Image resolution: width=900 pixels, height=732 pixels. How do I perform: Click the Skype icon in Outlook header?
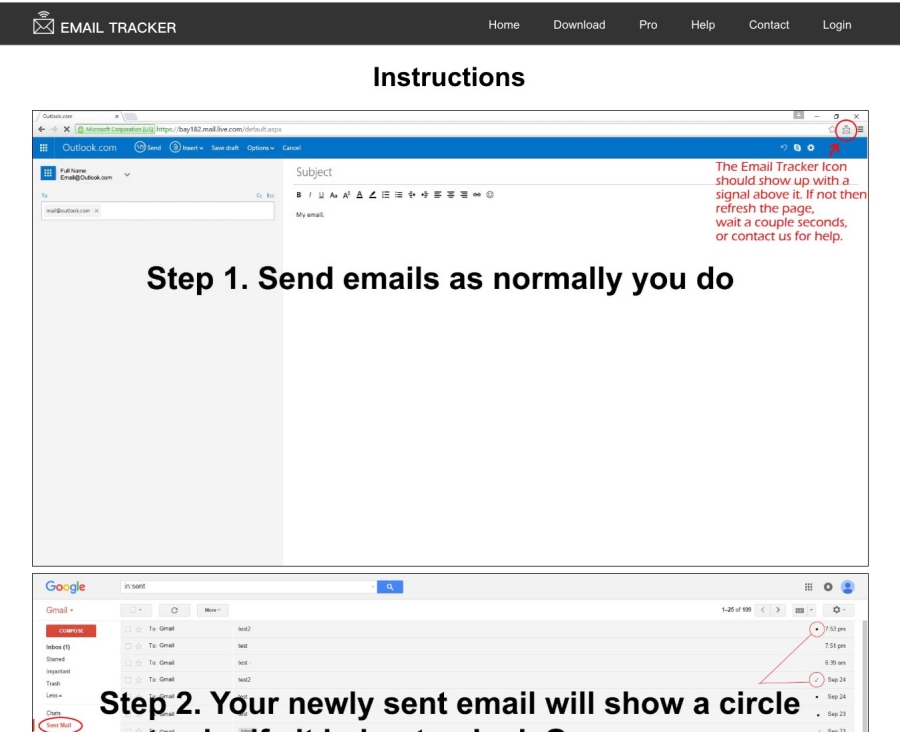coord(797,148)
